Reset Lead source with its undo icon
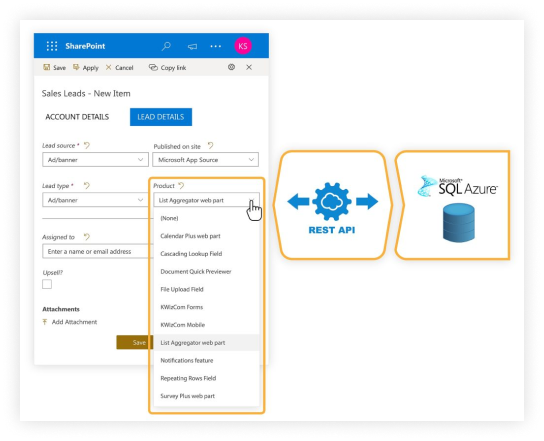Viewport: 544px width, 441px height. pyautogui.click(x=87, y=145)
